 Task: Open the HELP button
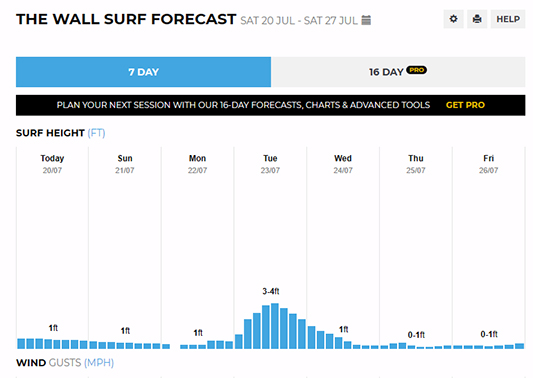pos(508,19)
